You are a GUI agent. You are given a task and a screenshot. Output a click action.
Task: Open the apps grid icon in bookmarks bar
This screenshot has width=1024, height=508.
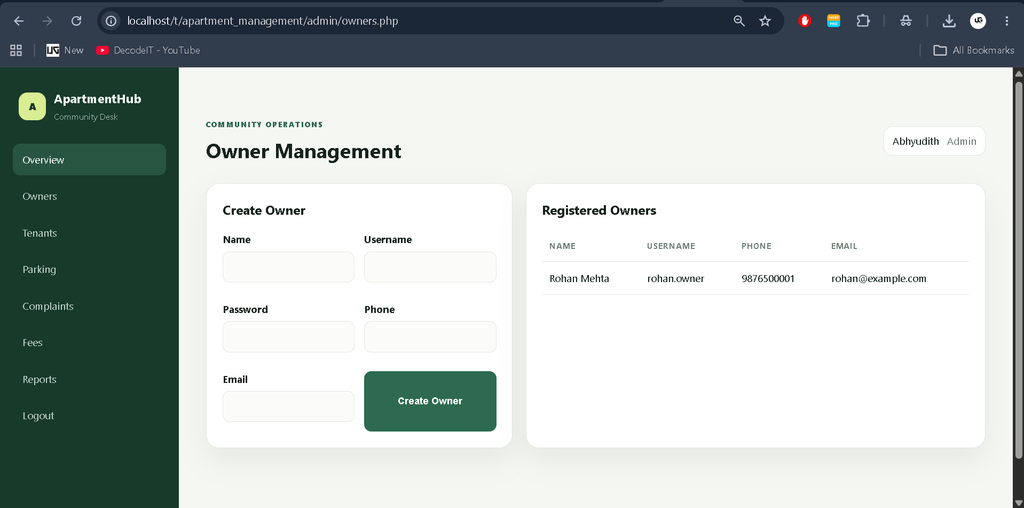(x=16, y=50)
